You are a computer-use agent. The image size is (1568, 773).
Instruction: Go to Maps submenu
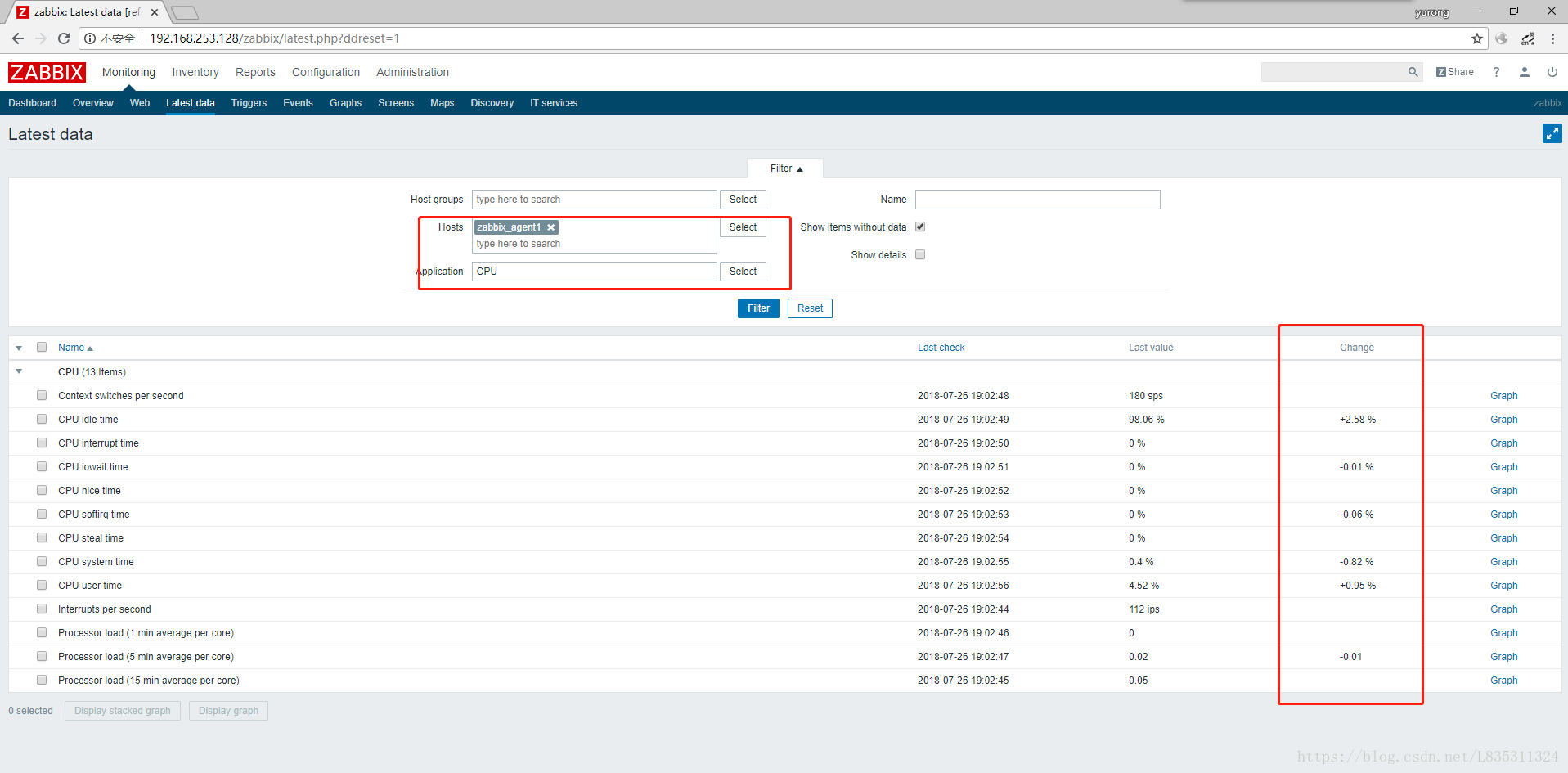442,103
